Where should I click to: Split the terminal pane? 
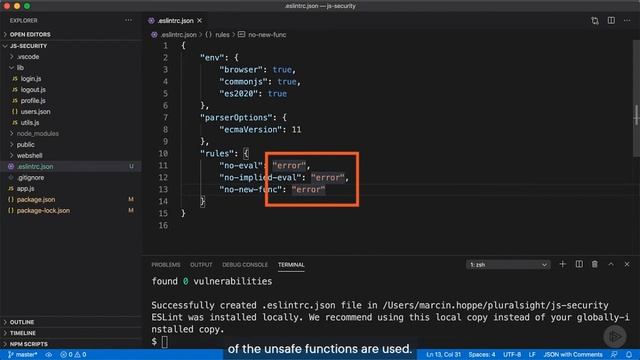(579, 264)
